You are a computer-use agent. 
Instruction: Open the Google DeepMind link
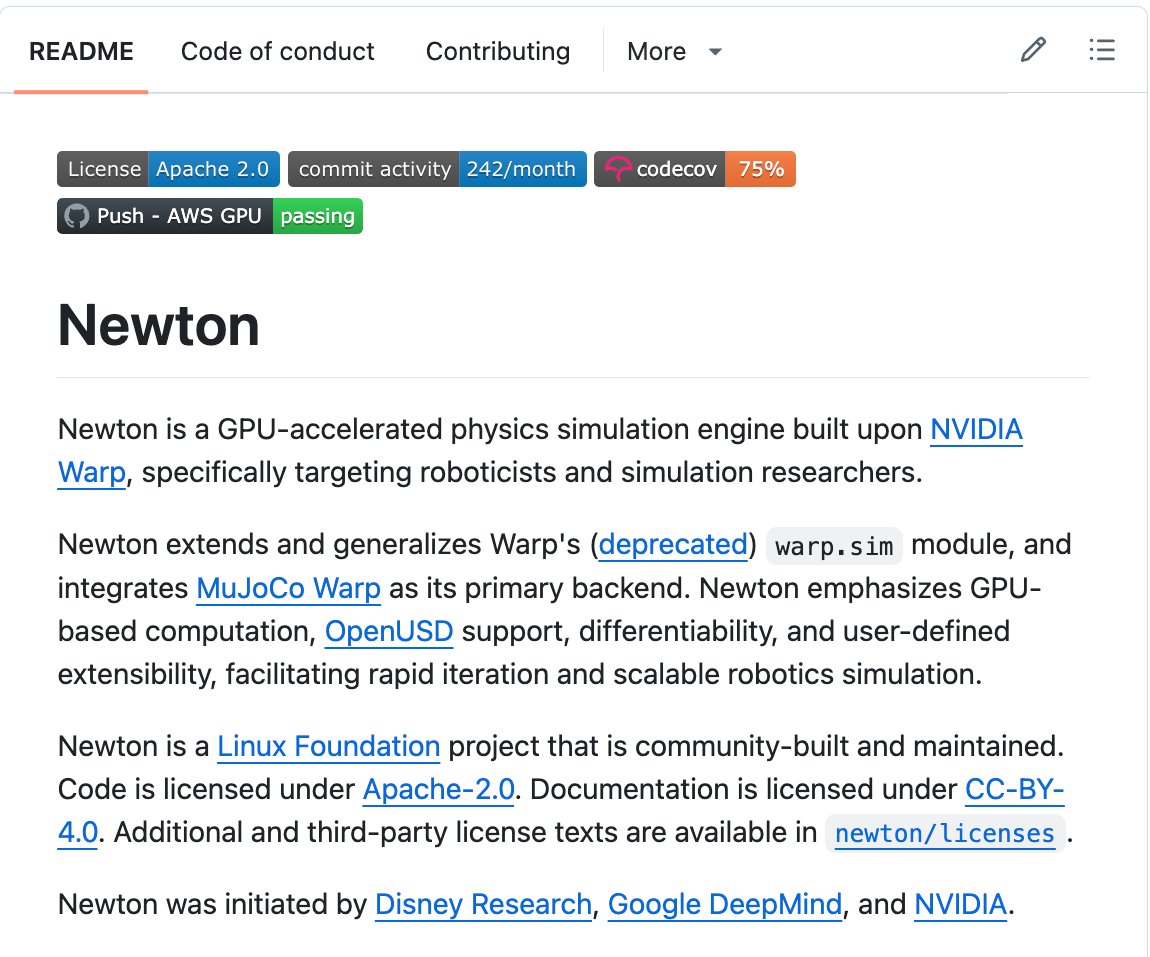pos(725,905)
